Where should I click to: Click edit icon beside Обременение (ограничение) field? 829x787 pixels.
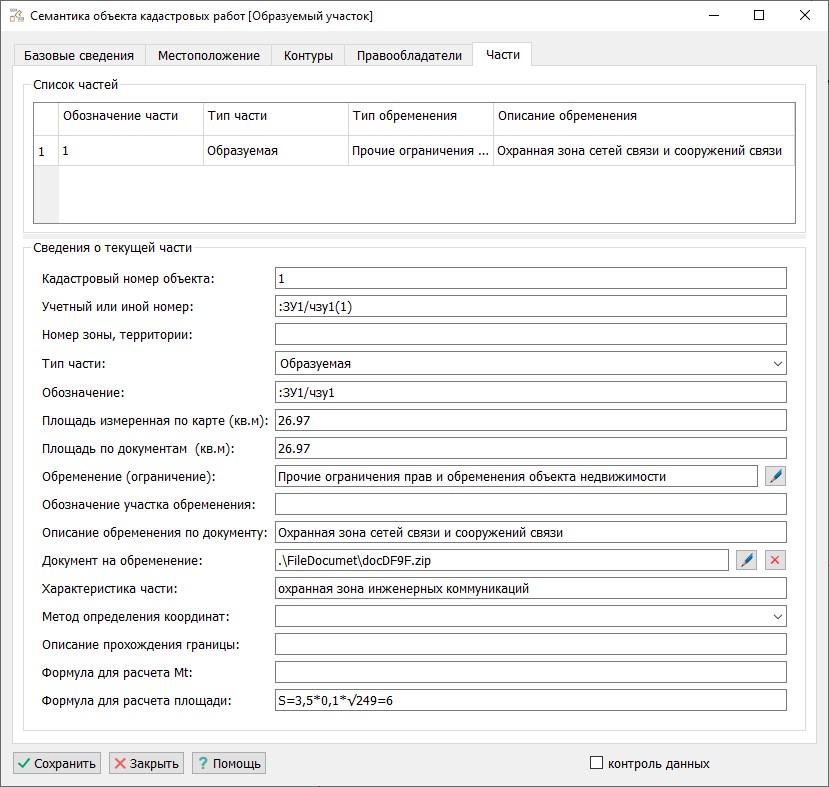(x=775, y=476)
